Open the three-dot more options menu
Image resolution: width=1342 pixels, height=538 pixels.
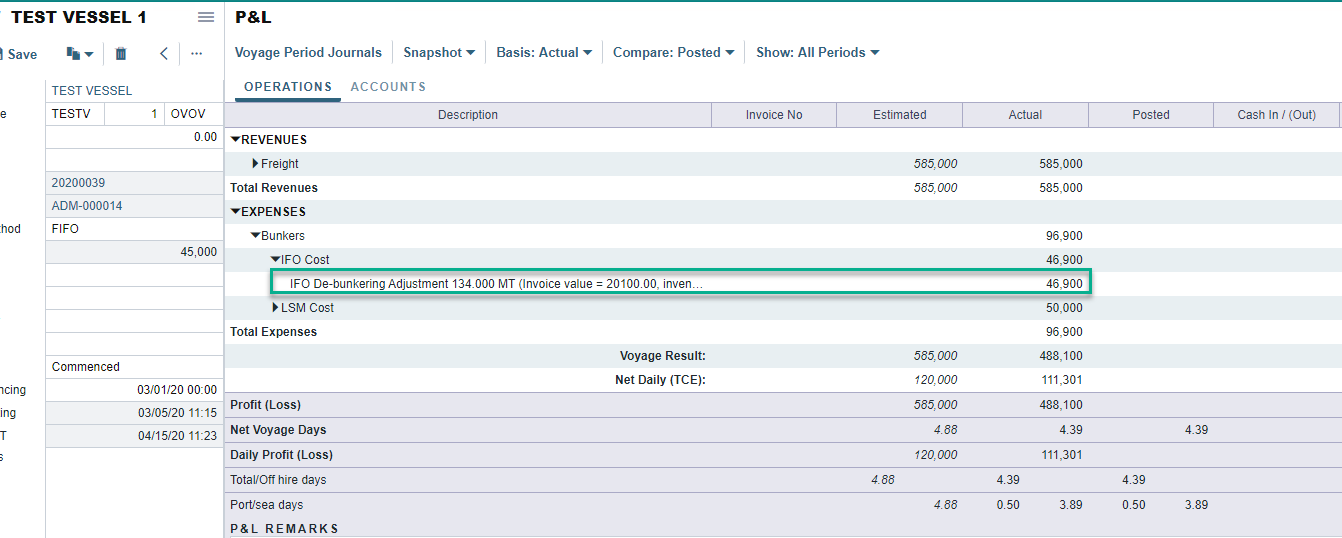[196, 54]
